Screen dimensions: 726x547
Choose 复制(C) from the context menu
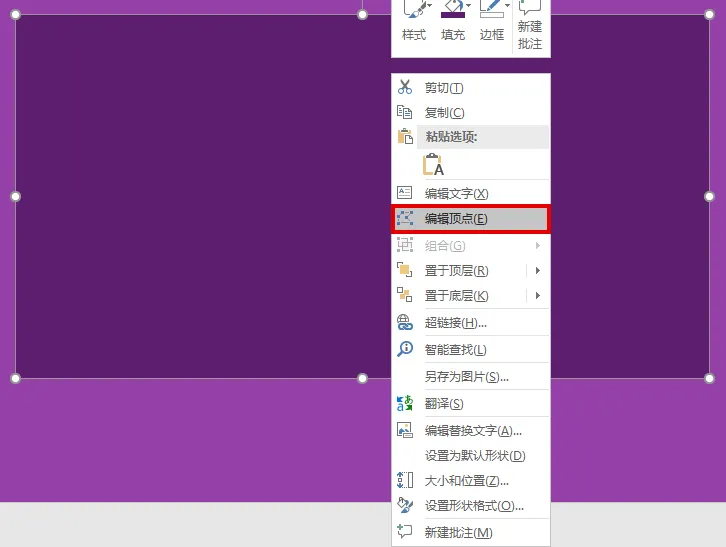471,113
